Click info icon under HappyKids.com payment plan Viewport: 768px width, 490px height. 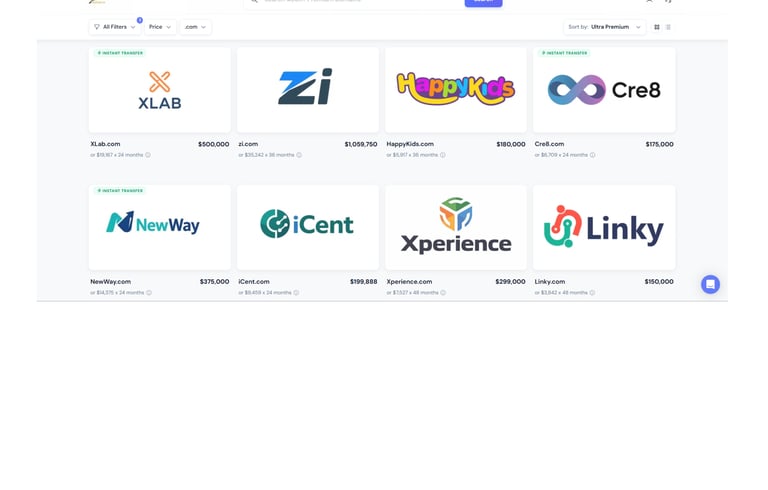point(443,155)
